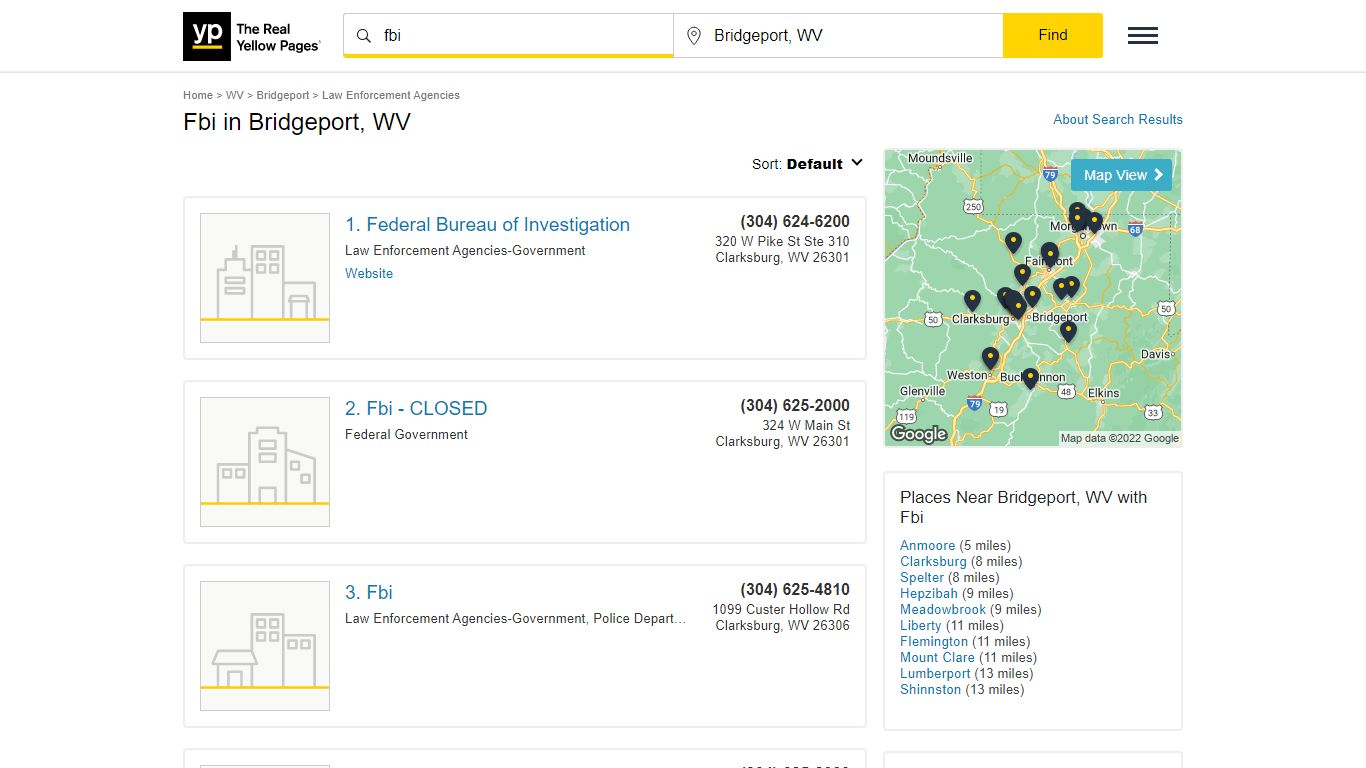Open Mount Clare nearby place link
Viewport: 1366px width, 768px height.
[x=937, y=657]
